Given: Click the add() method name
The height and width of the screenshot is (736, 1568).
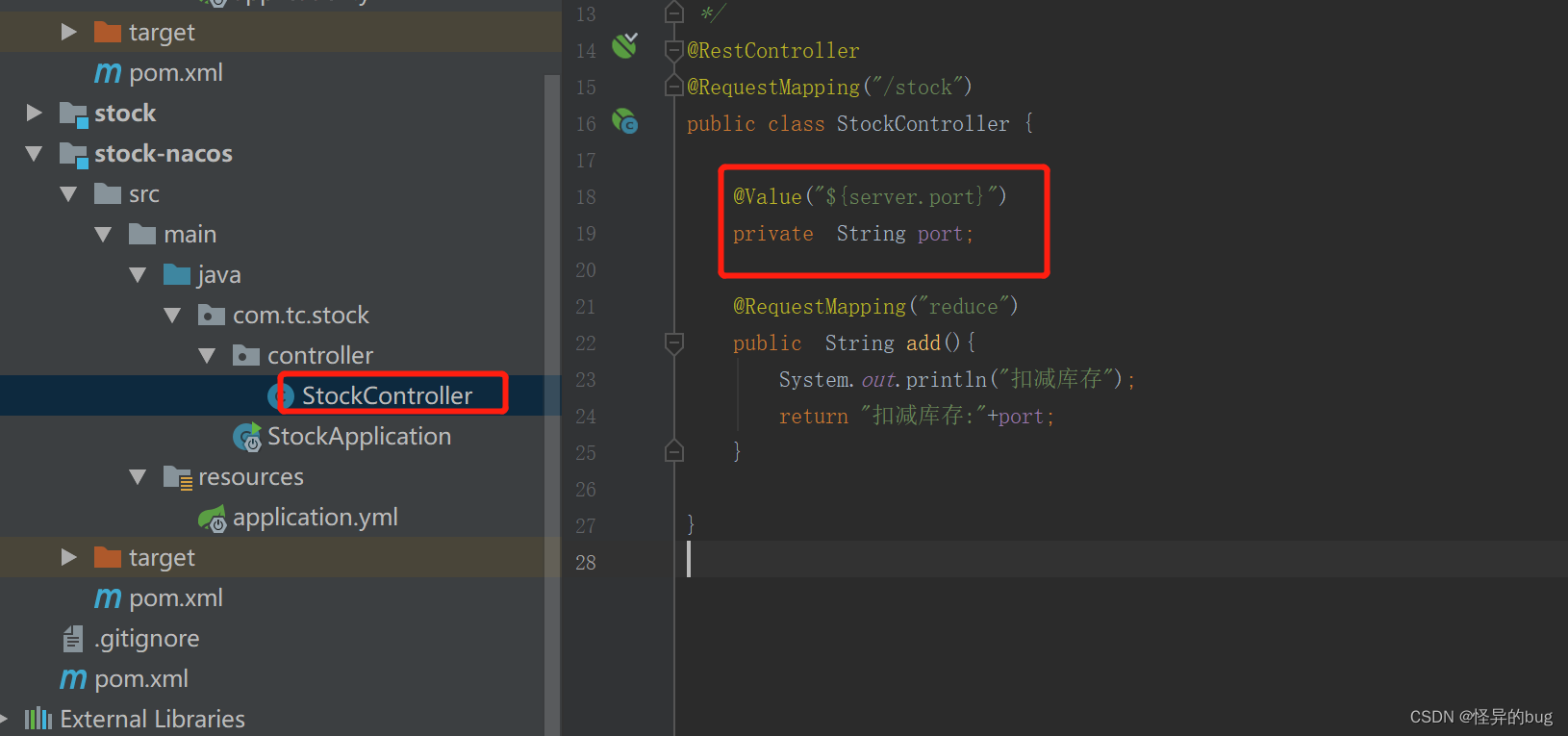Looking at the screenshot, I should (923, 343).
